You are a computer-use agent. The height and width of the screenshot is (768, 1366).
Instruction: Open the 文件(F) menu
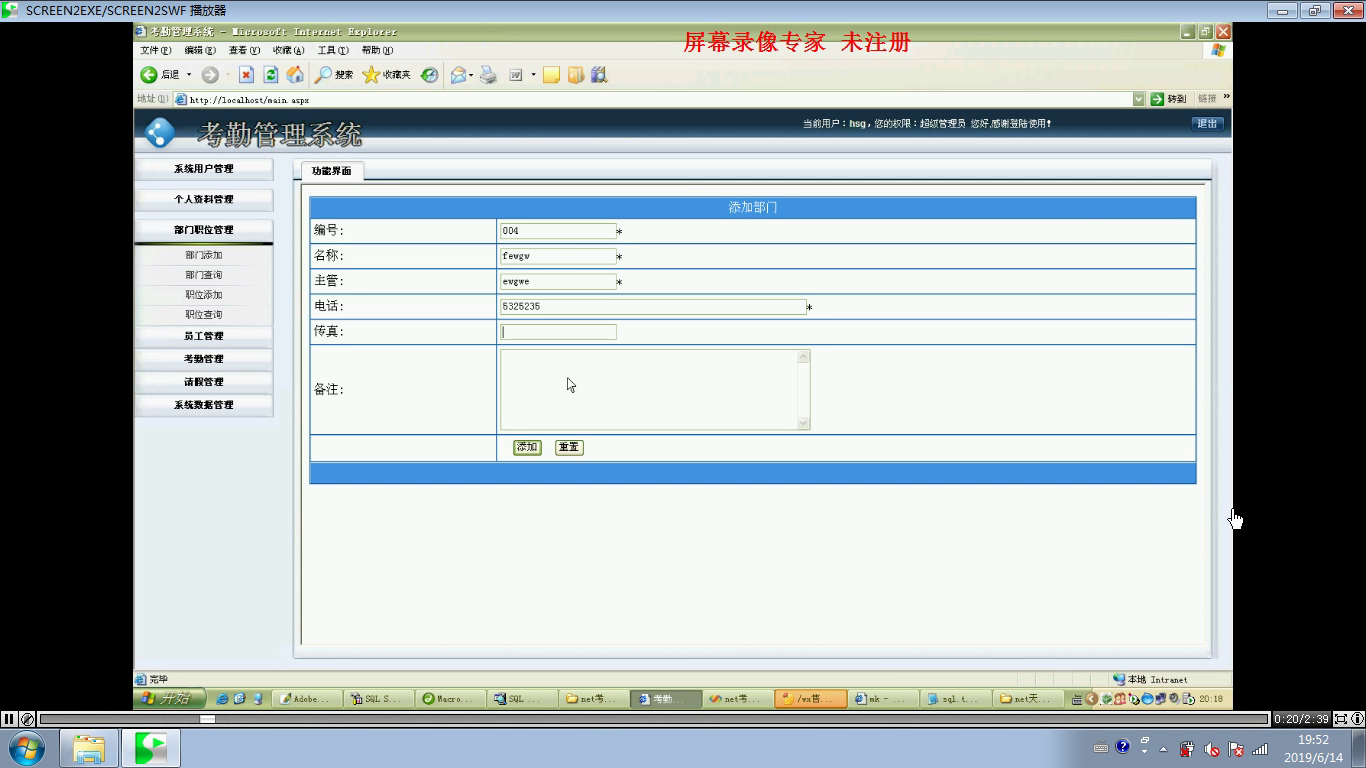point(156,50)
